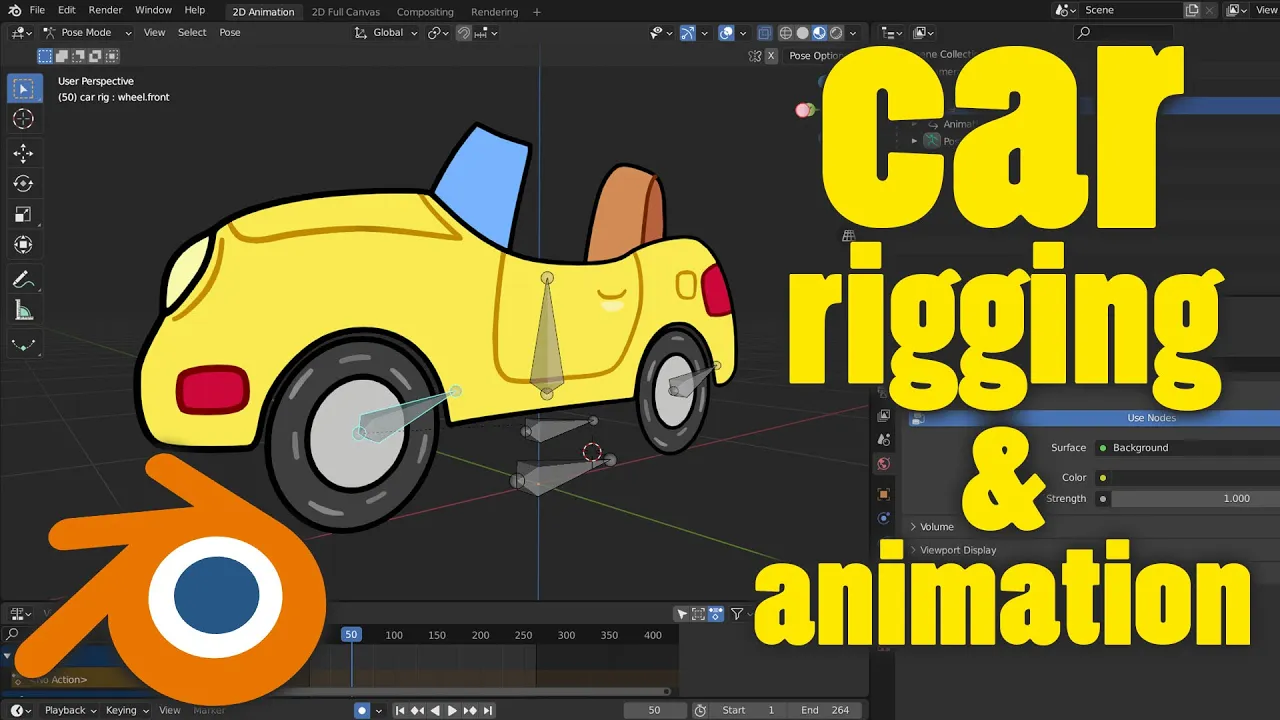Select the Breakdowner pose tool
1280x720 pixels.
pos(23,345)
